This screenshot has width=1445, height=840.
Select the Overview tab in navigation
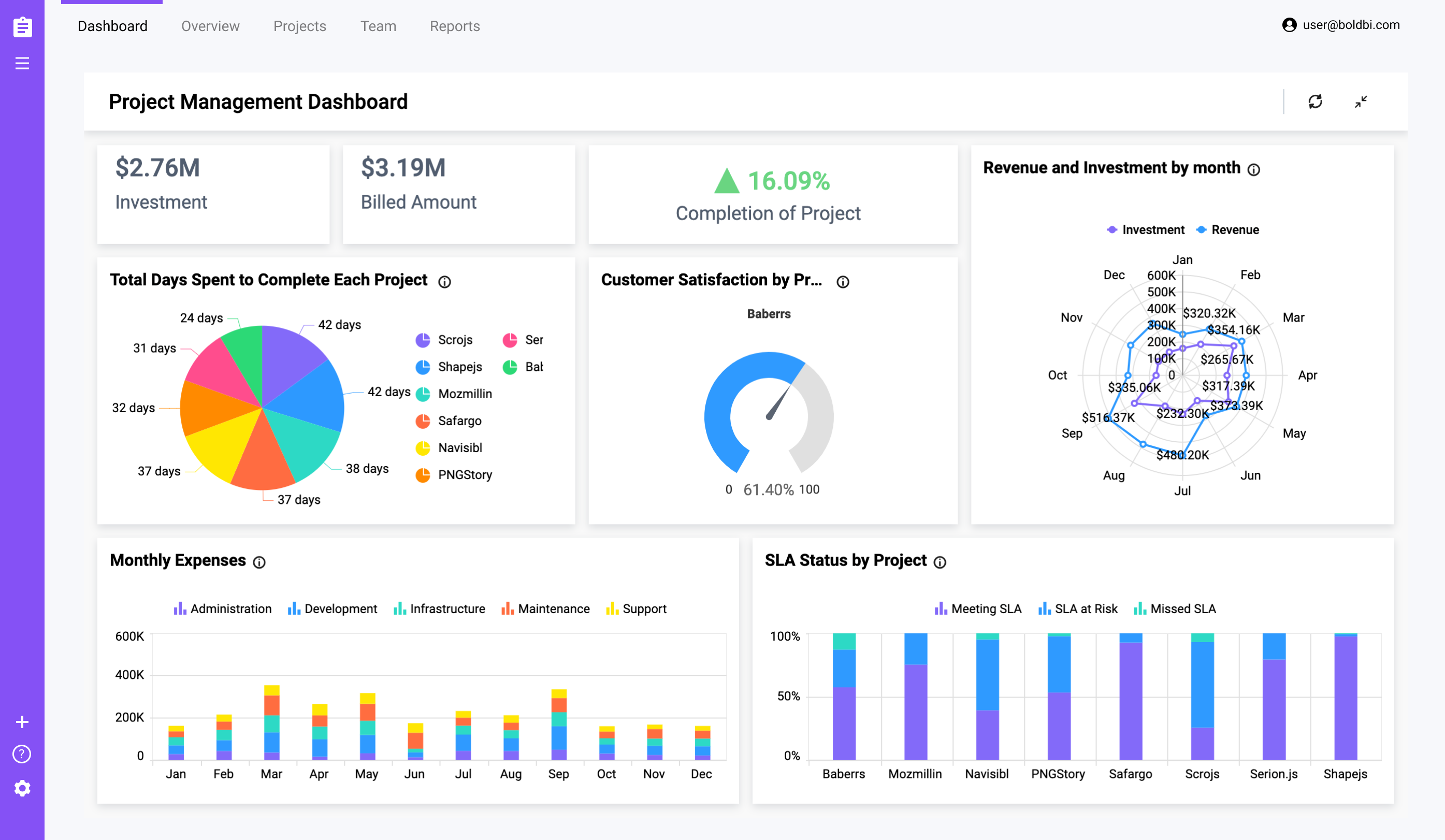point(209,26)
